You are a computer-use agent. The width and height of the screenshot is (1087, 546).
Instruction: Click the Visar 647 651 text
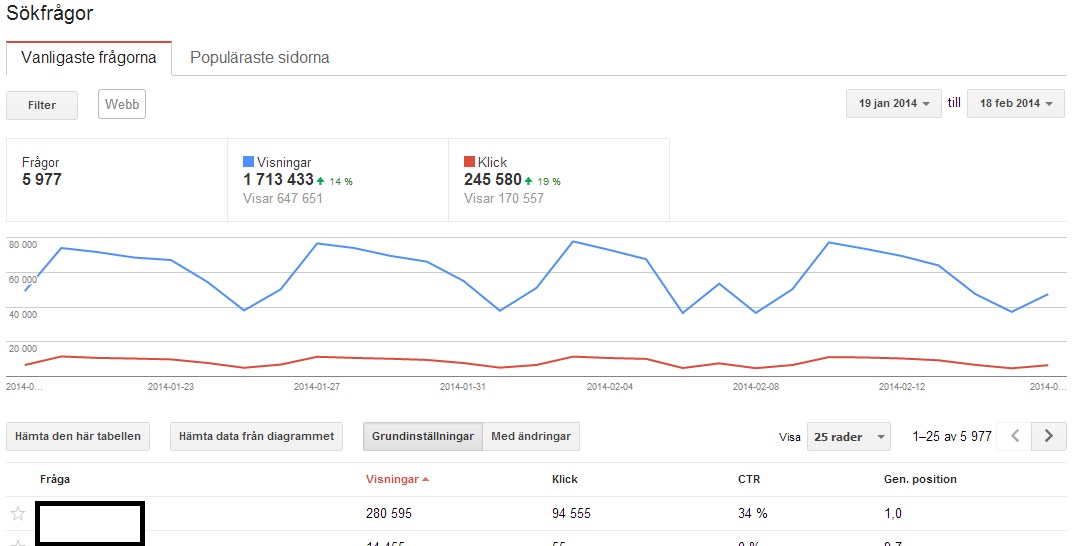283,199
